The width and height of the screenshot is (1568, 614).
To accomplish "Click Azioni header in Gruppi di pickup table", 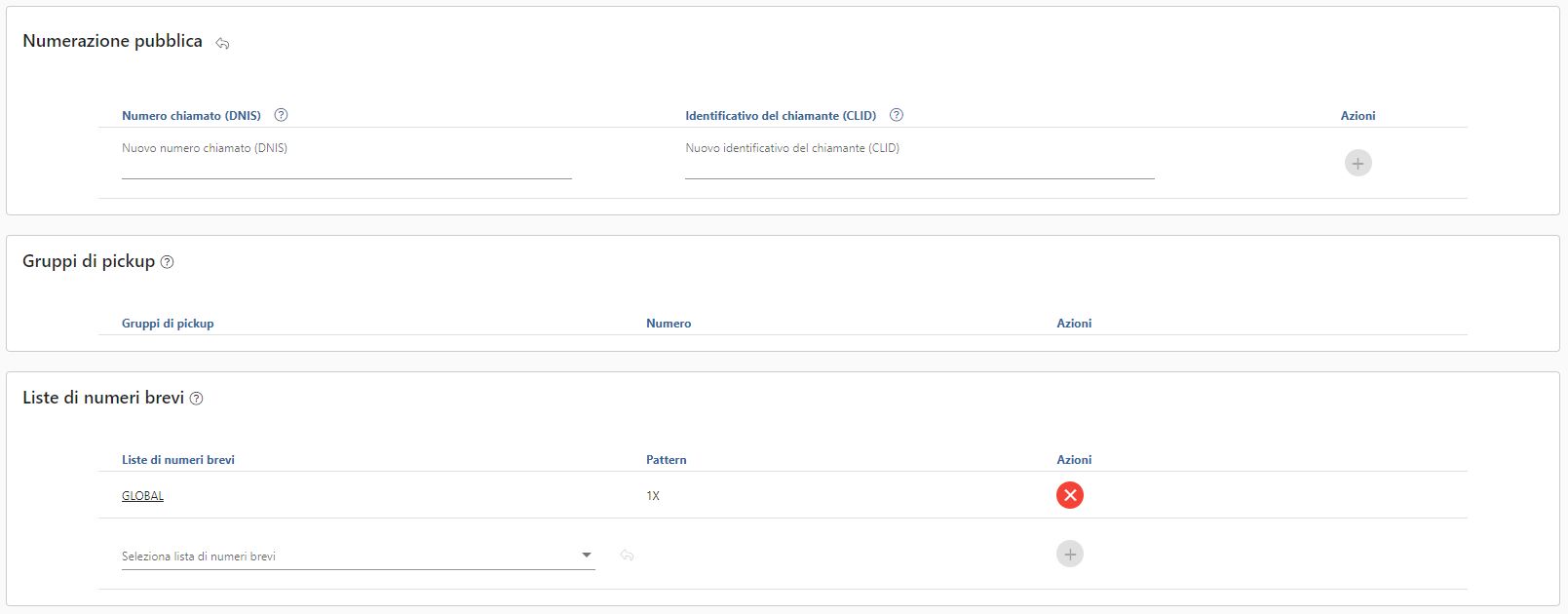I will click(1074, 324).
